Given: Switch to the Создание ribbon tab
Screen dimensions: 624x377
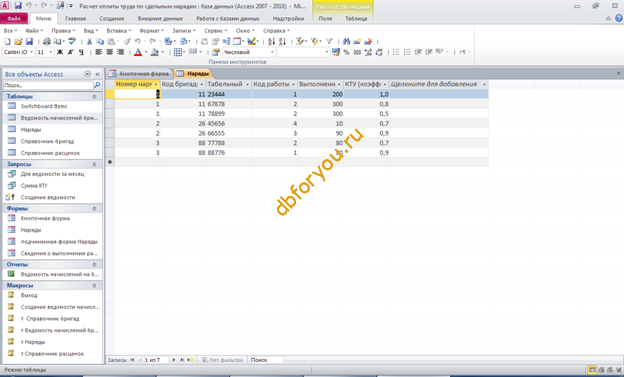Looking at the screenshot, I should [x=112, y=18].
